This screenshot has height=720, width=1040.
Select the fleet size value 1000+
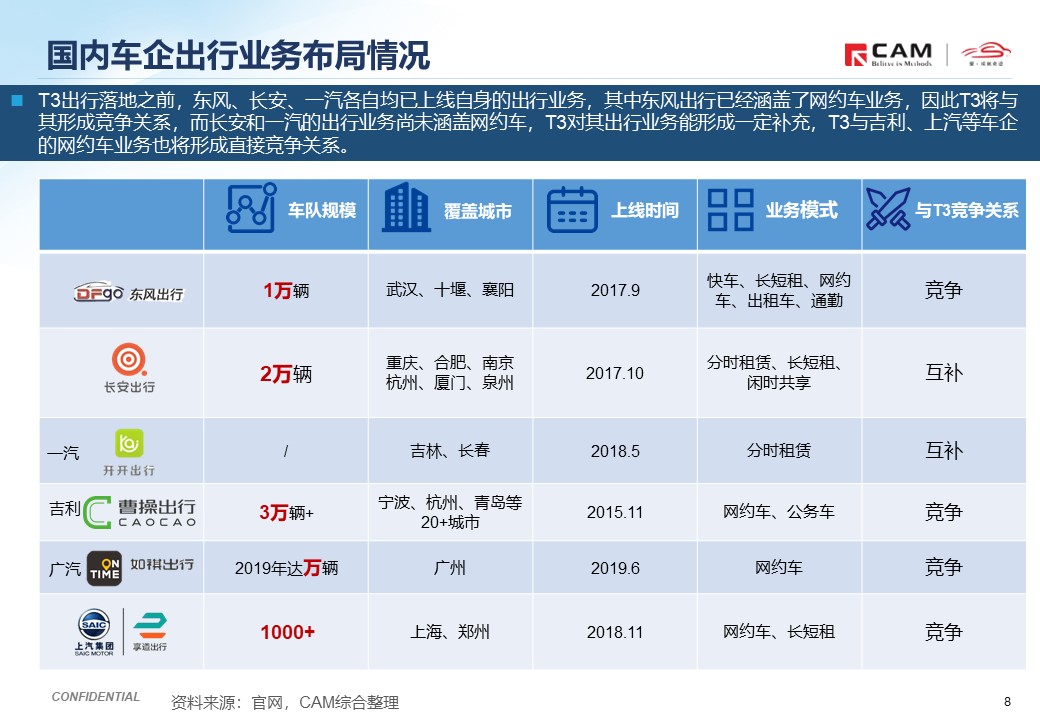pos(288,632)
